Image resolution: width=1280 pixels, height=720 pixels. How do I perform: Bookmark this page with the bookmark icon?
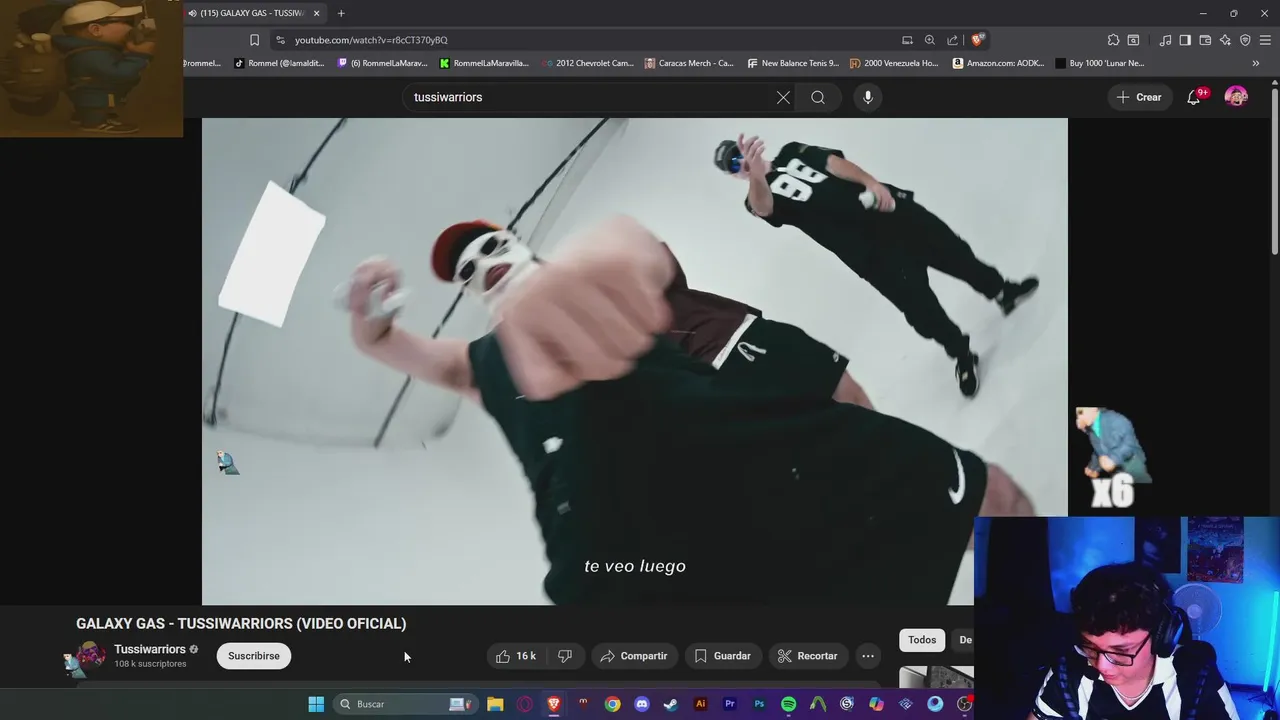tap(254, 40)
